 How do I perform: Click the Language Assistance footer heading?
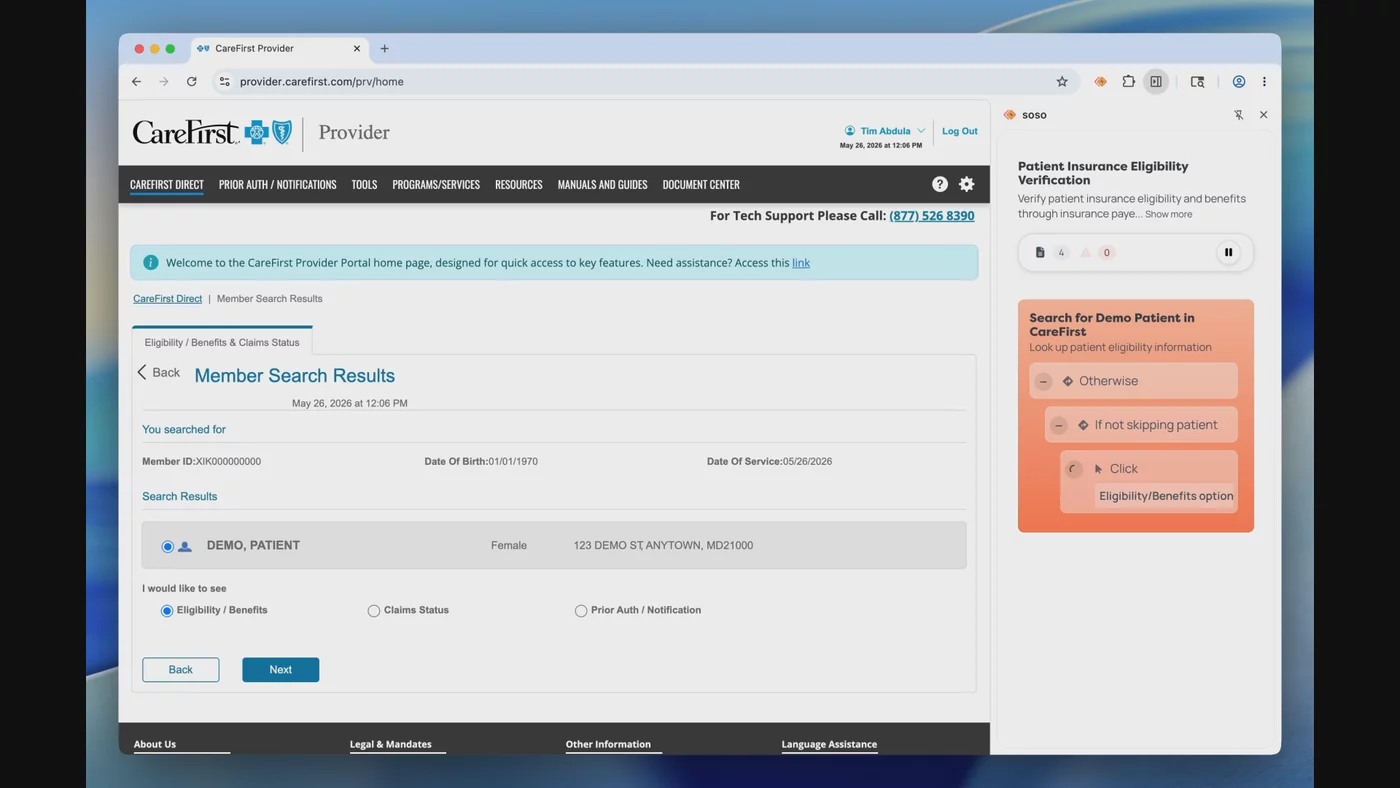(x=829, y=744)
